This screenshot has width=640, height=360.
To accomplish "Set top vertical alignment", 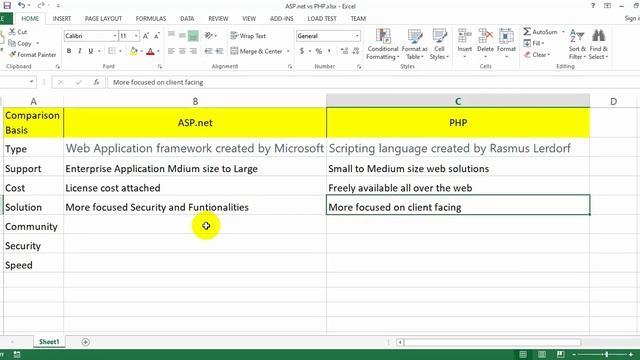I will pos(171,35).
